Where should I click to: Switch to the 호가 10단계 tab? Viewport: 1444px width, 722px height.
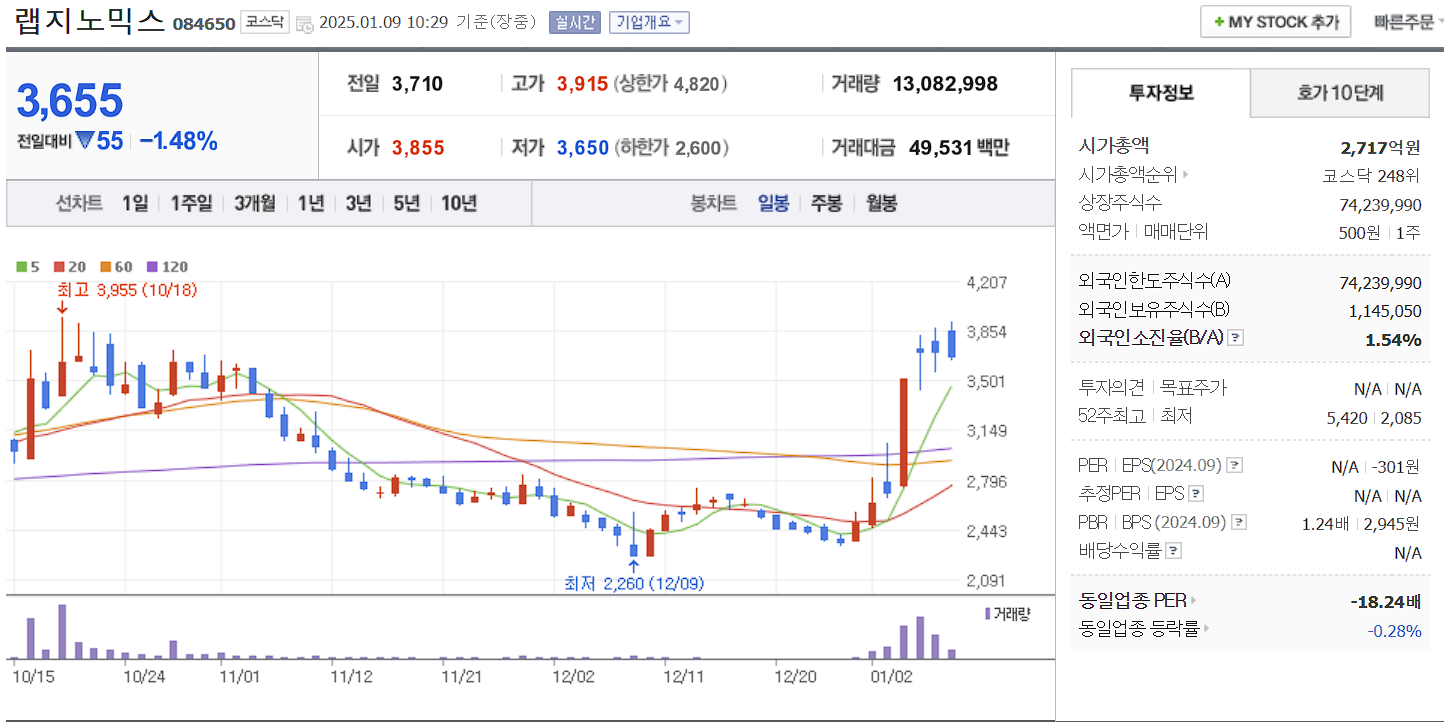click(1339, 93)
